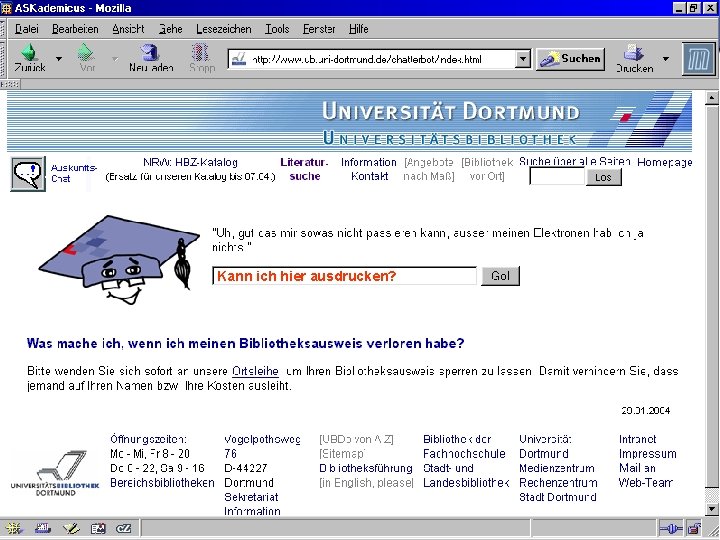Viewport: 720px width, 540px height.
Task: Open the Intranet link
Action: pos(637,439)
